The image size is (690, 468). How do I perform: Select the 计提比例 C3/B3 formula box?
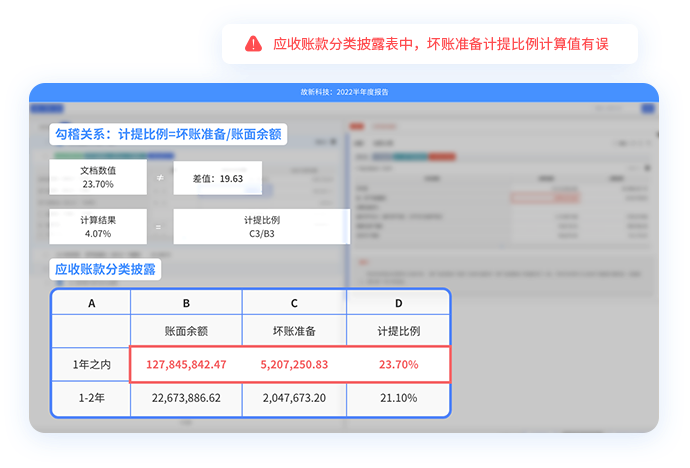pyautogui.click(x=262, y=226)
